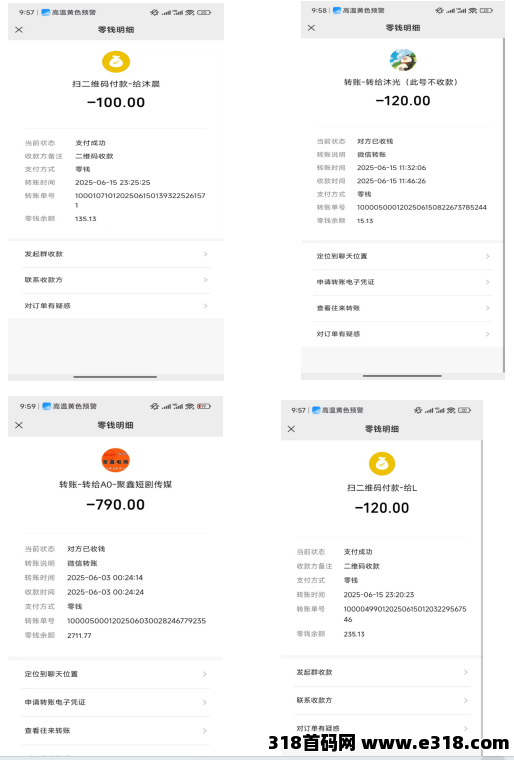Screen dimensions: 514x760
Task: Select the title 转账-转给A0-聚鑫短剧传媒
Action: coord(115,484)
